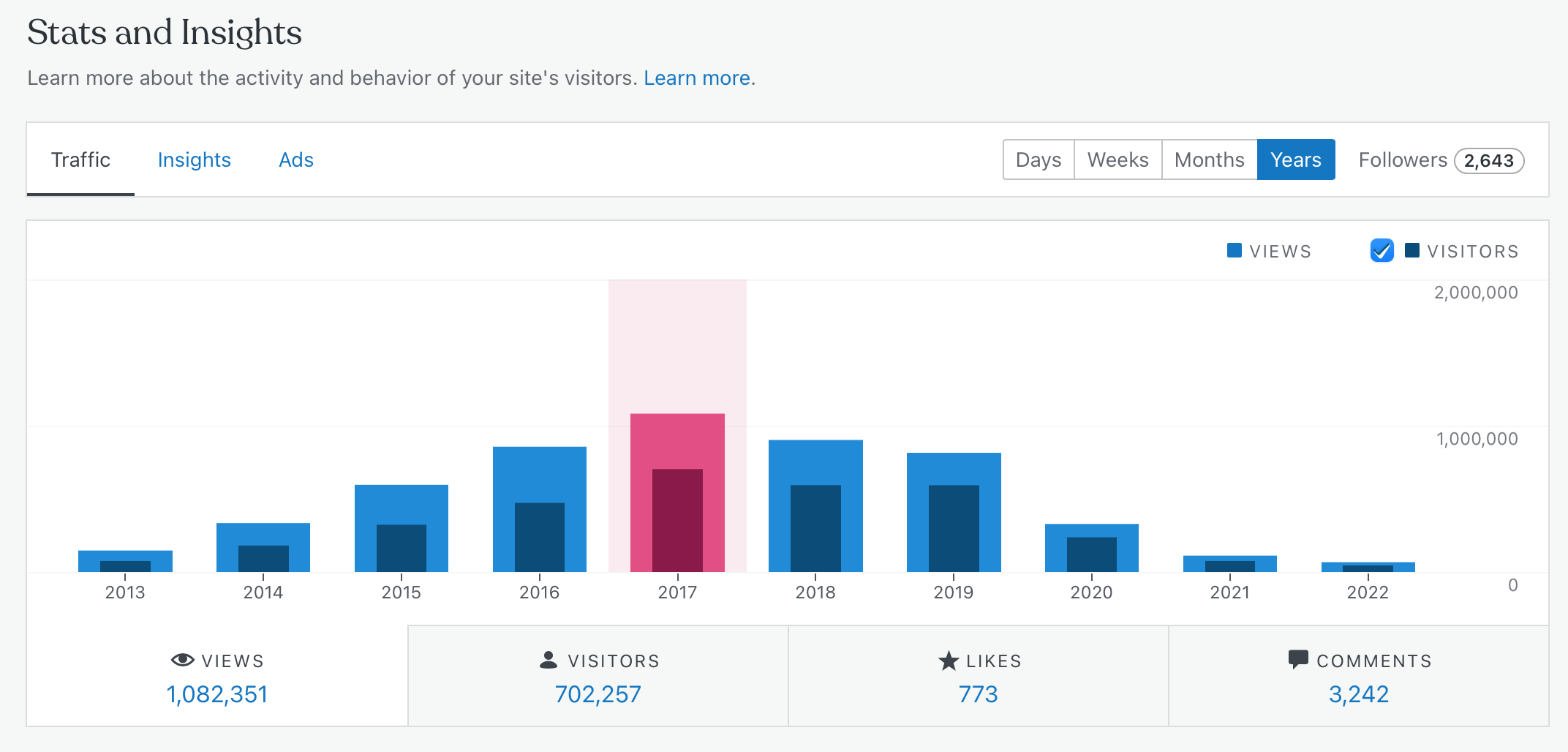Select the 2015 views bar
The image size is (1568, 752).
401,503
